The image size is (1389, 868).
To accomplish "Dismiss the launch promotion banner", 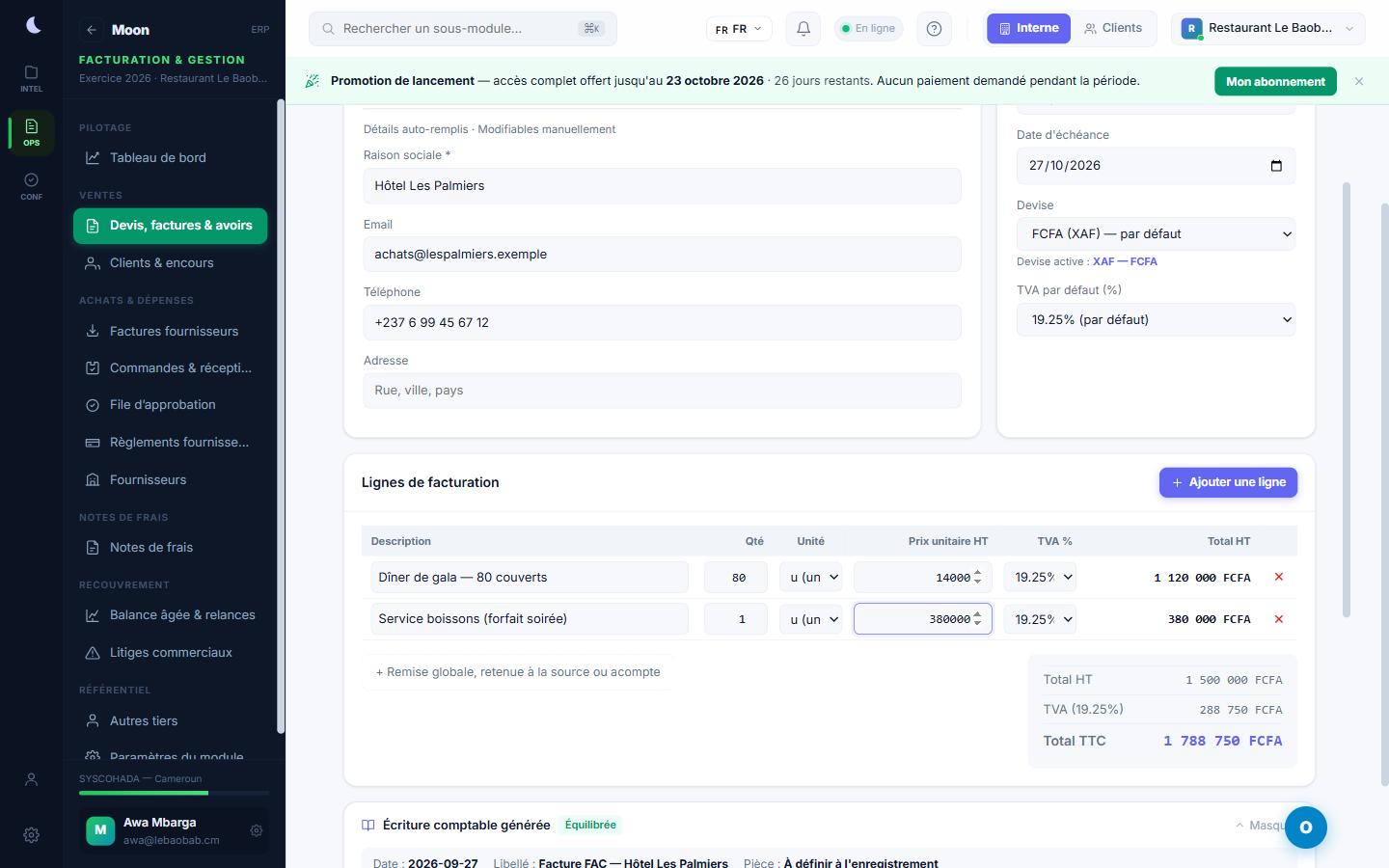I will tap(1359, 82).
